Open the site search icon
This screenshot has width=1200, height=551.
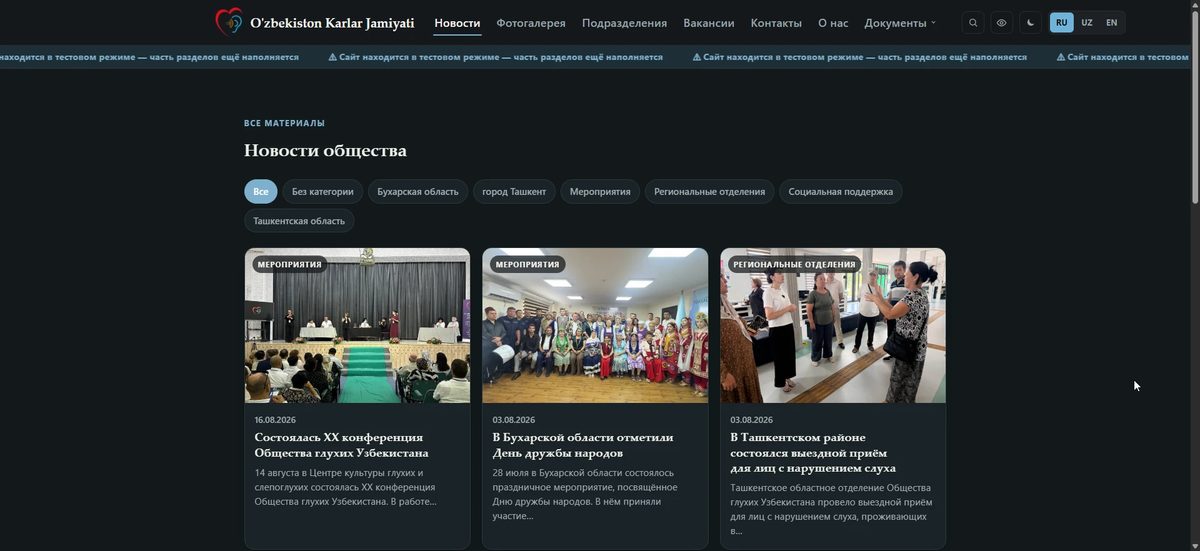coord(973,22)
